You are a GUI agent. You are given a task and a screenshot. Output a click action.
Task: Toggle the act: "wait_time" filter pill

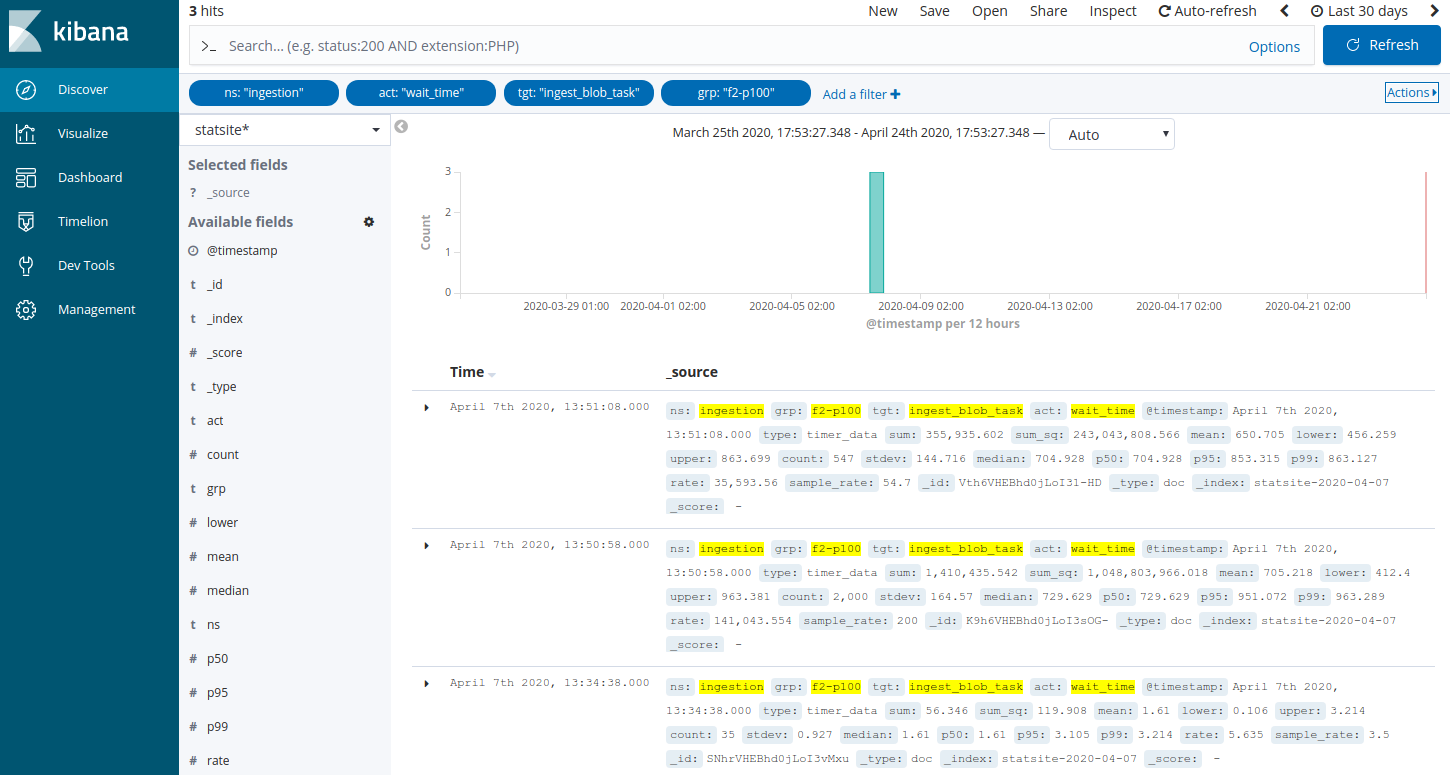click(421, 94)
